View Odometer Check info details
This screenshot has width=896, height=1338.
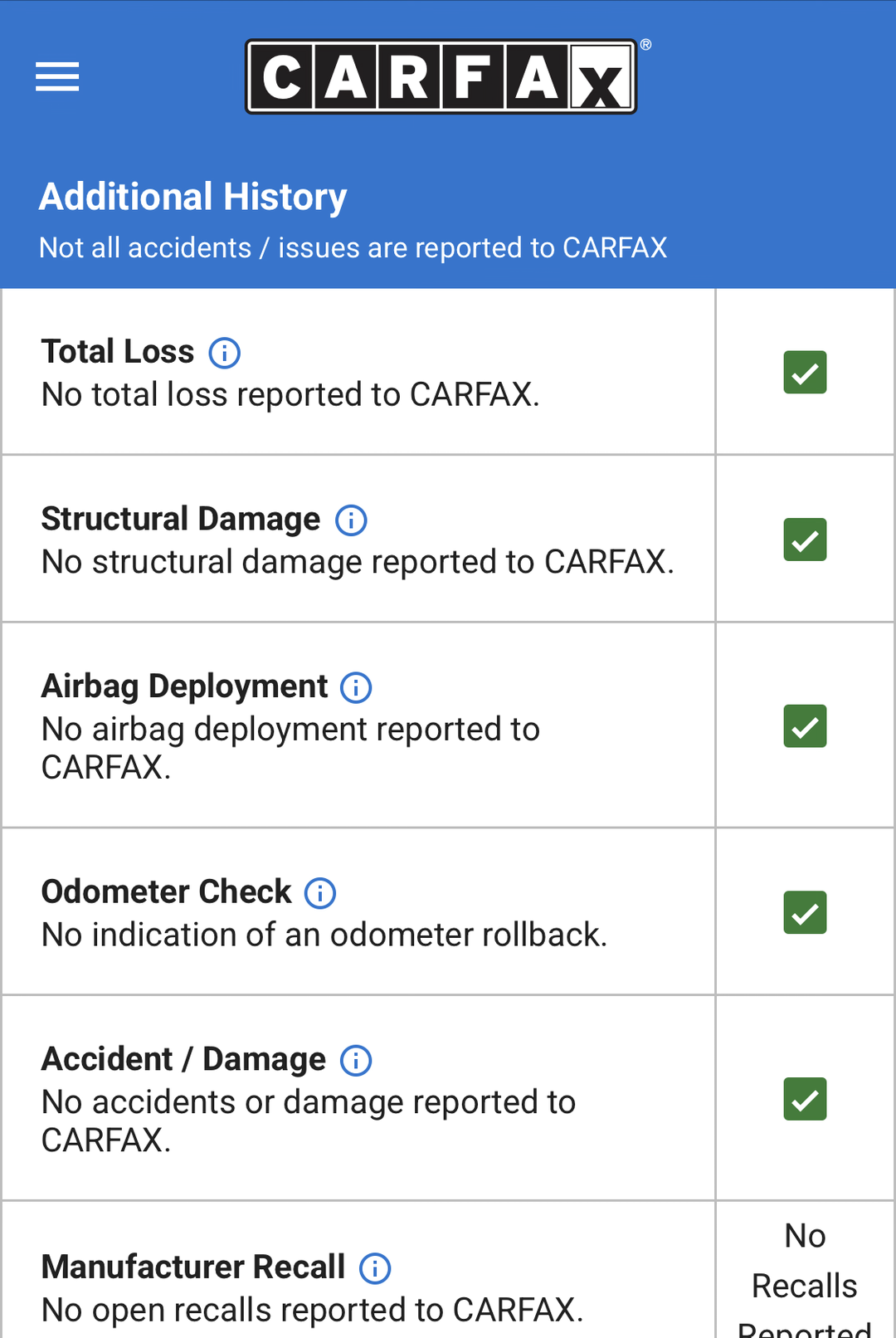tap(320, 893)
